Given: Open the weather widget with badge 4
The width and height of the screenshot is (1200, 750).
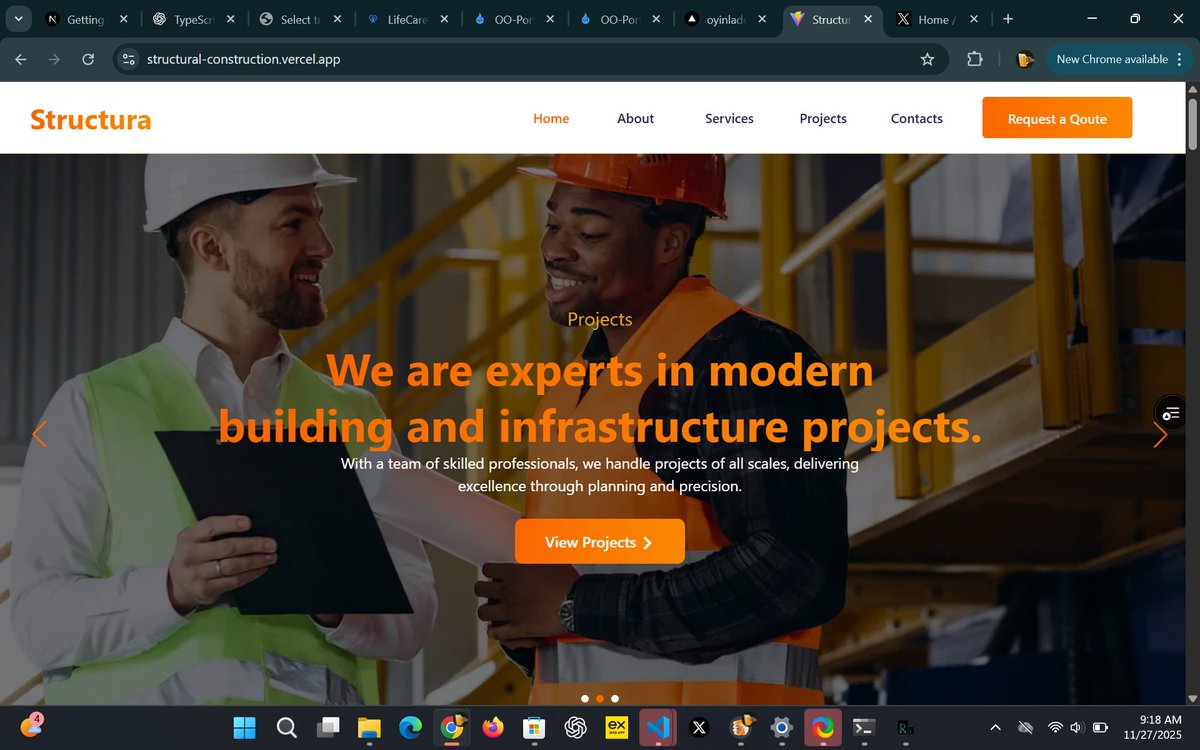Looking at the screenshot, I should pos(31,726).
